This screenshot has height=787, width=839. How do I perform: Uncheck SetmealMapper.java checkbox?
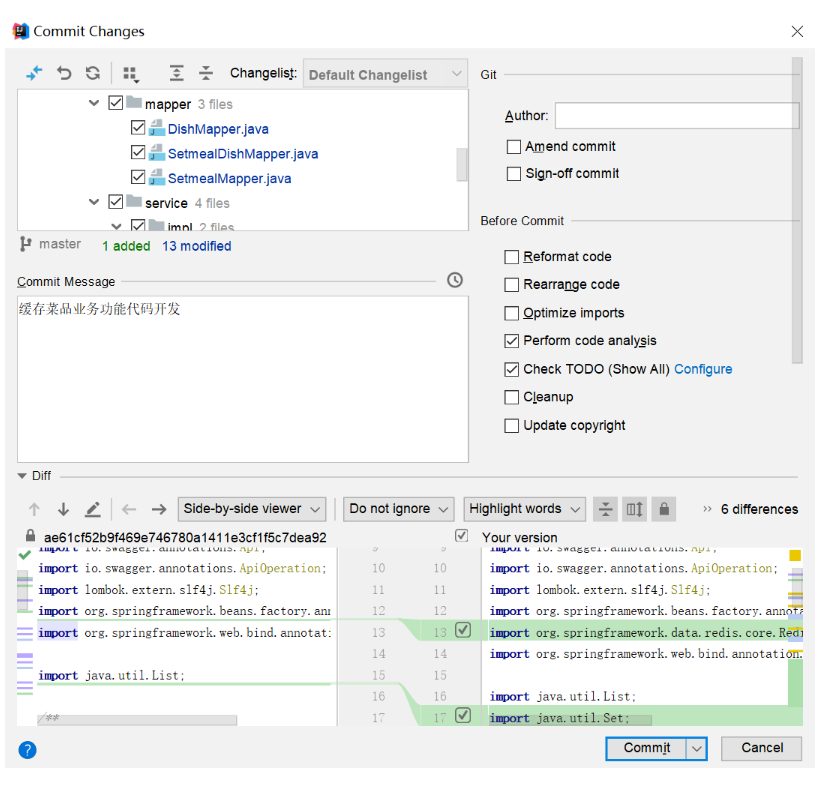click(138, 177)
